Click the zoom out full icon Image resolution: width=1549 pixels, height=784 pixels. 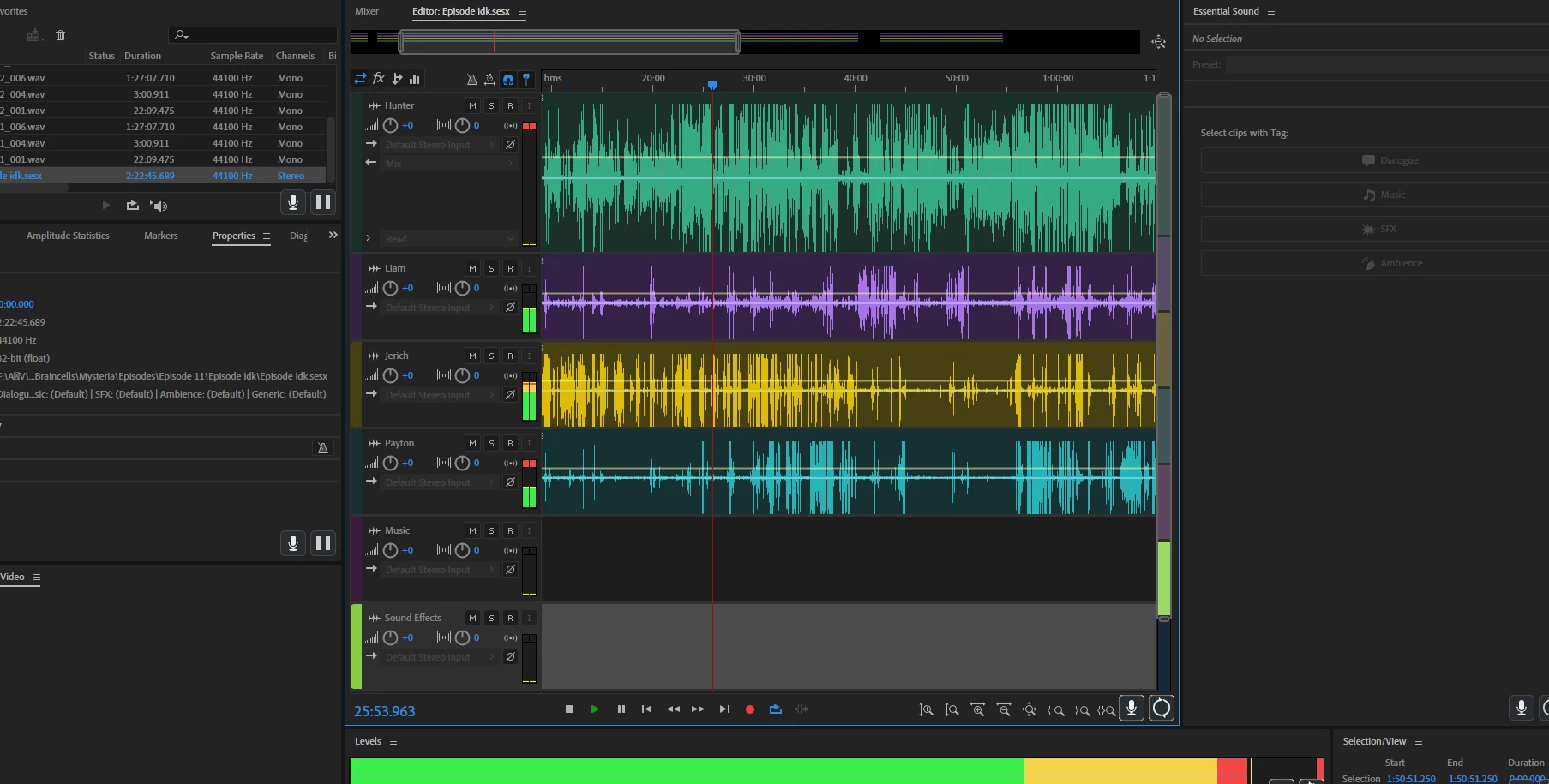pos(1030,710)
